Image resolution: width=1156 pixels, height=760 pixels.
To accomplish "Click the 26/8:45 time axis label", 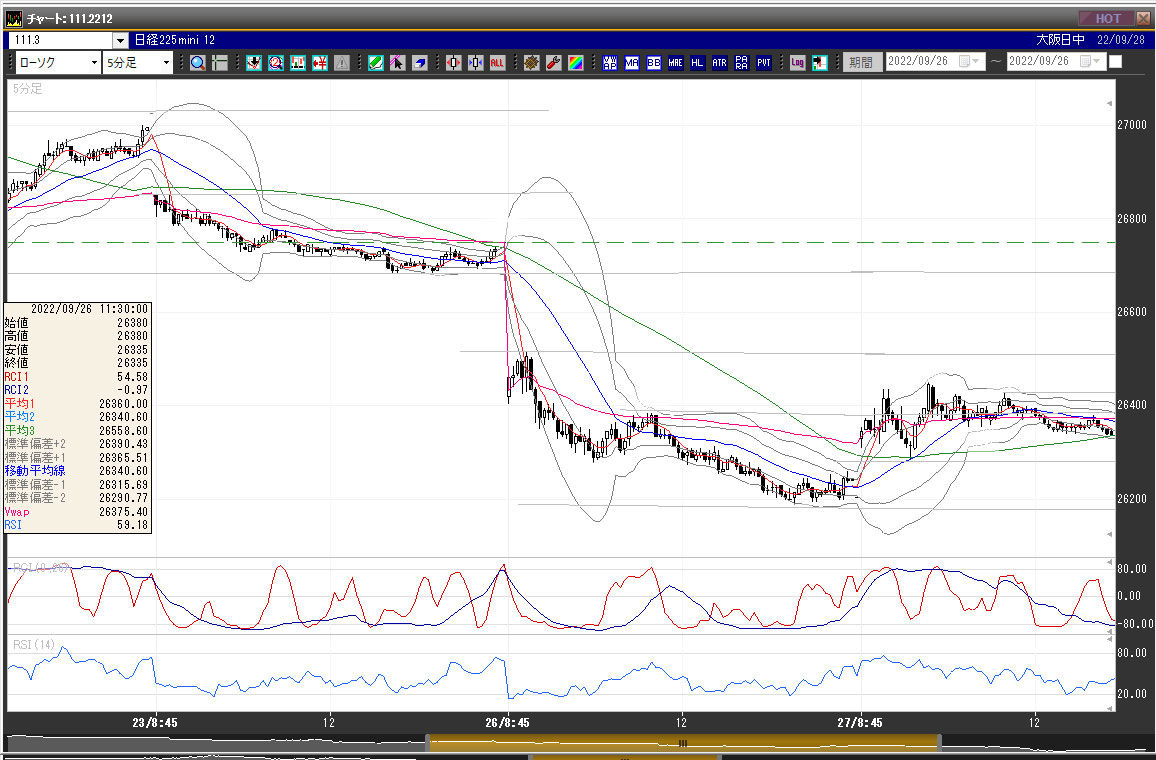I will click(507, 722).
